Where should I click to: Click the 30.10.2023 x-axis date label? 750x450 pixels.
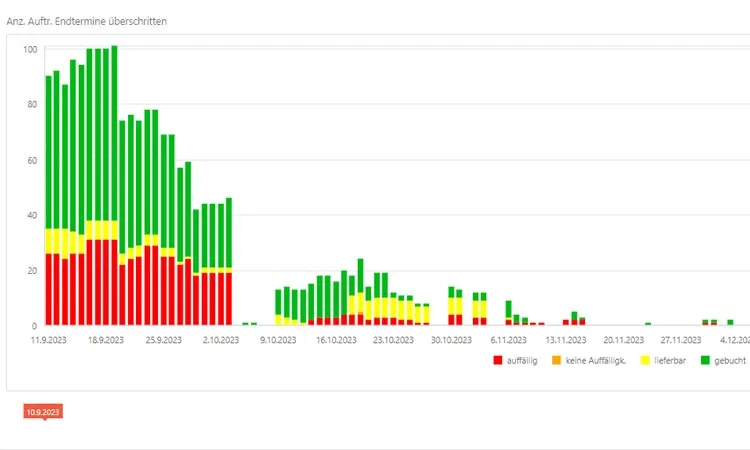point(451,340)
